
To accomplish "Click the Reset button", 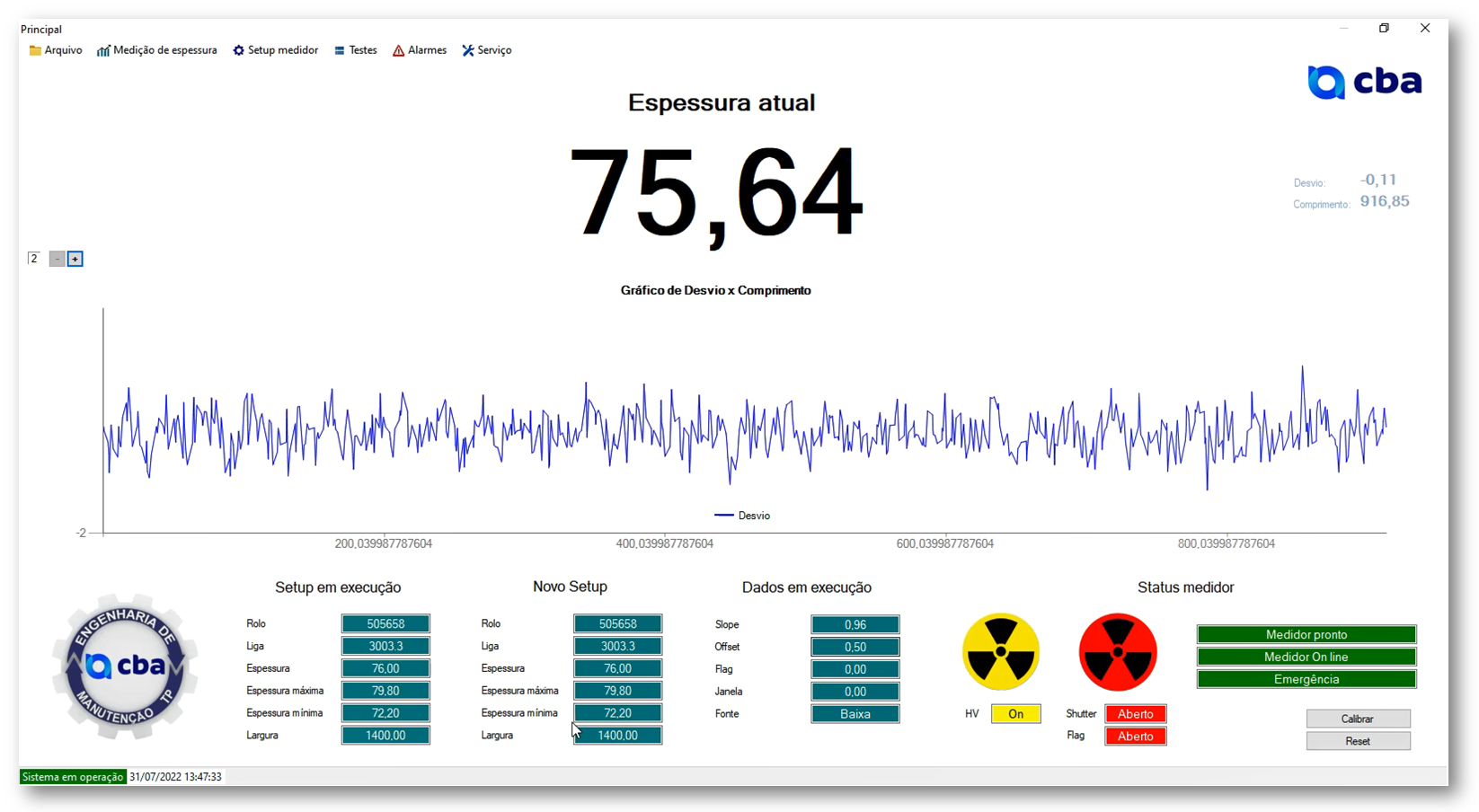I will 1358,741.
